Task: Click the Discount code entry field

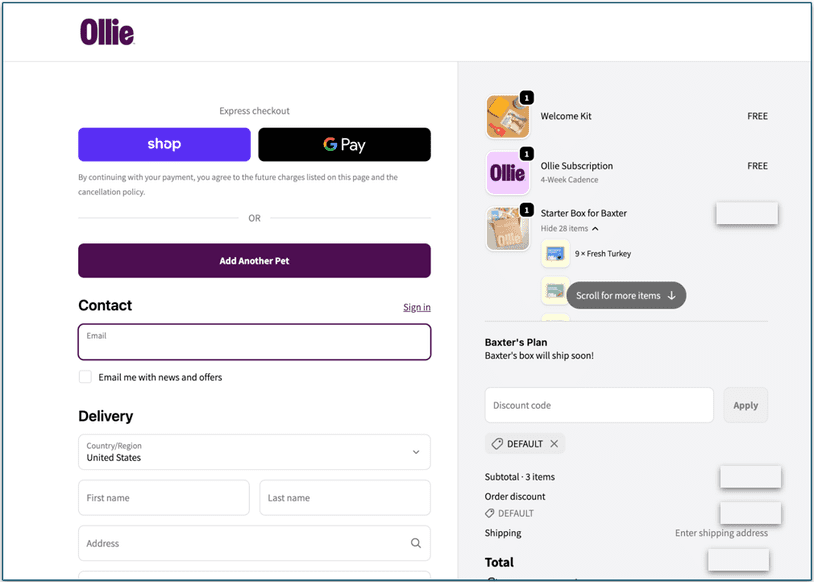Action: point(598,405)
